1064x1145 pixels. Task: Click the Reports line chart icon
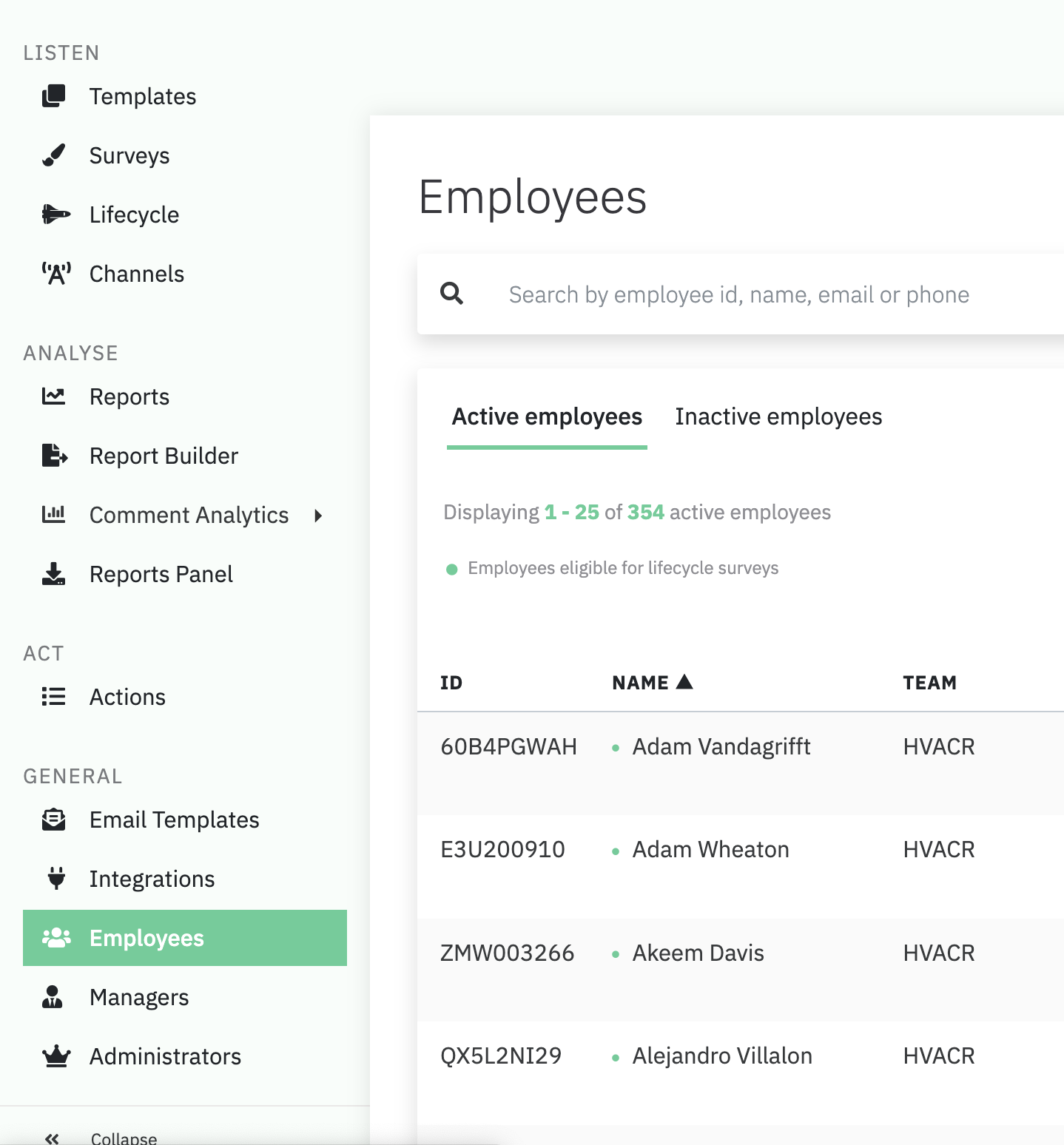[x=53, y=396]
